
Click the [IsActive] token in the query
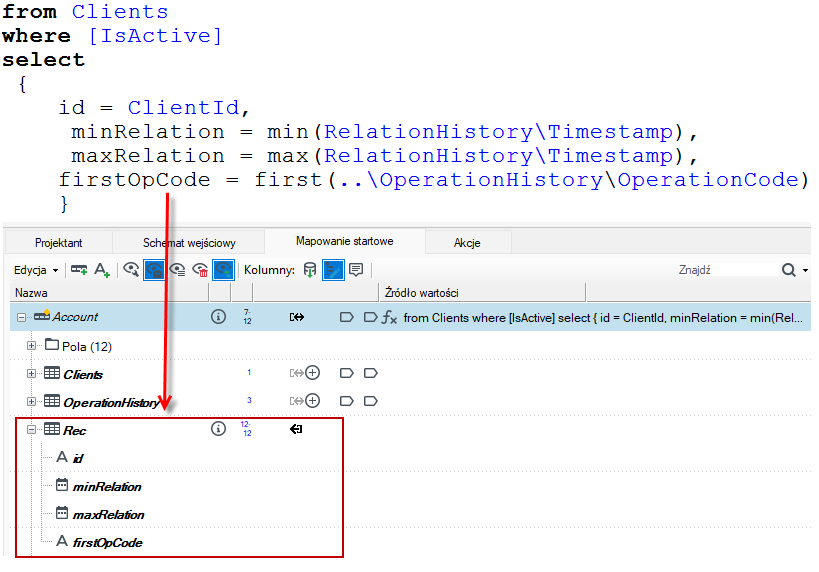point(156,36)
